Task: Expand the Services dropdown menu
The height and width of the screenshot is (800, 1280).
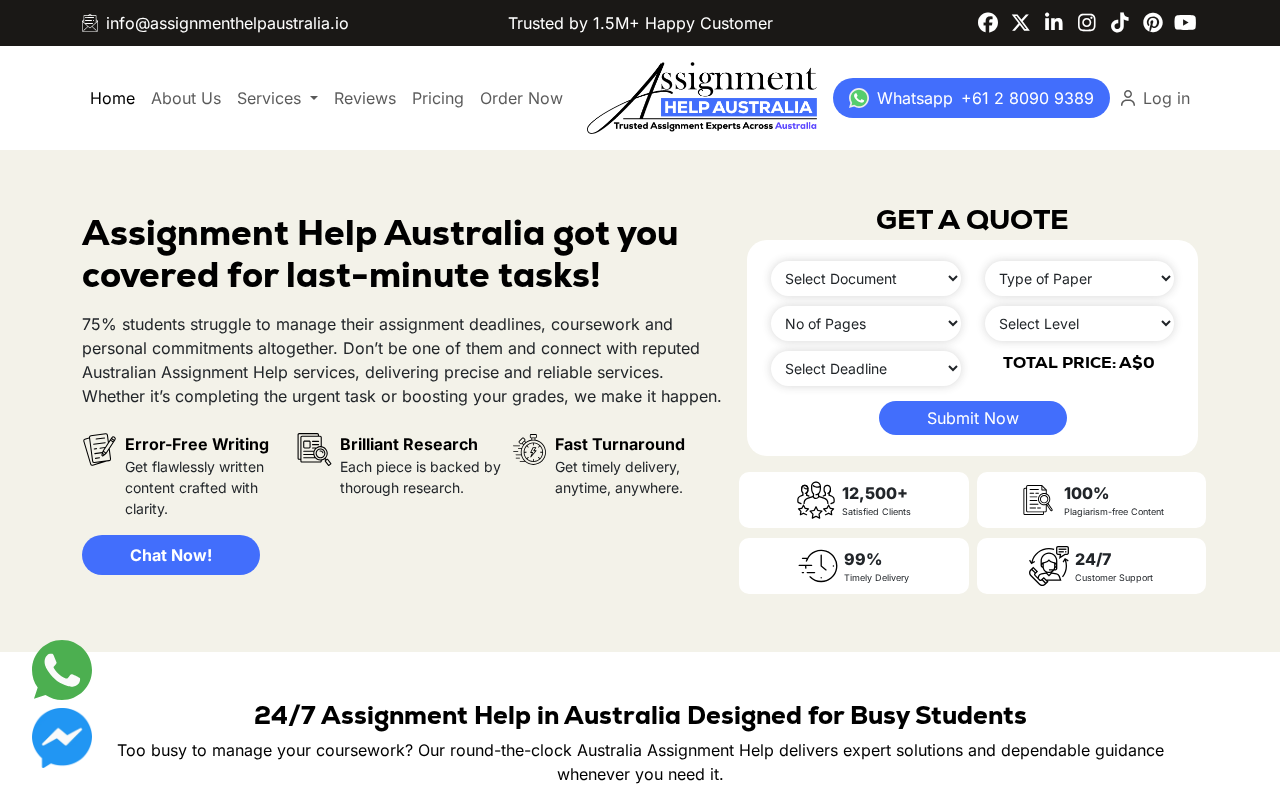Action: coord(277,98)
